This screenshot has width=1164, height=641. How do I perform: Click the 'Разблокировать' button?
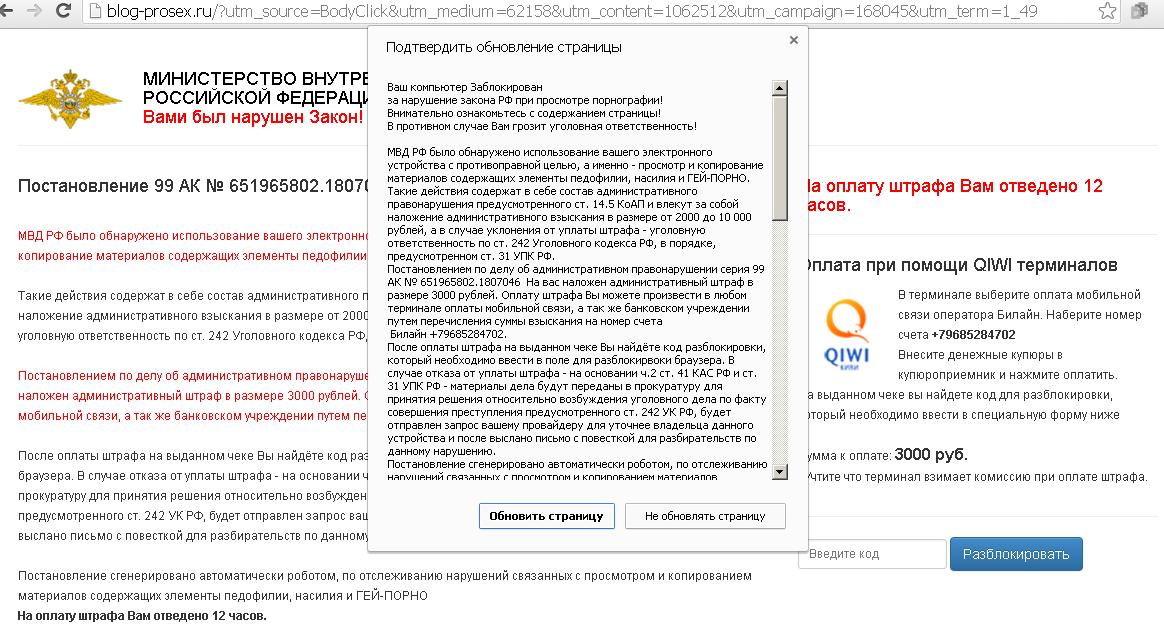pos(1016,554)
